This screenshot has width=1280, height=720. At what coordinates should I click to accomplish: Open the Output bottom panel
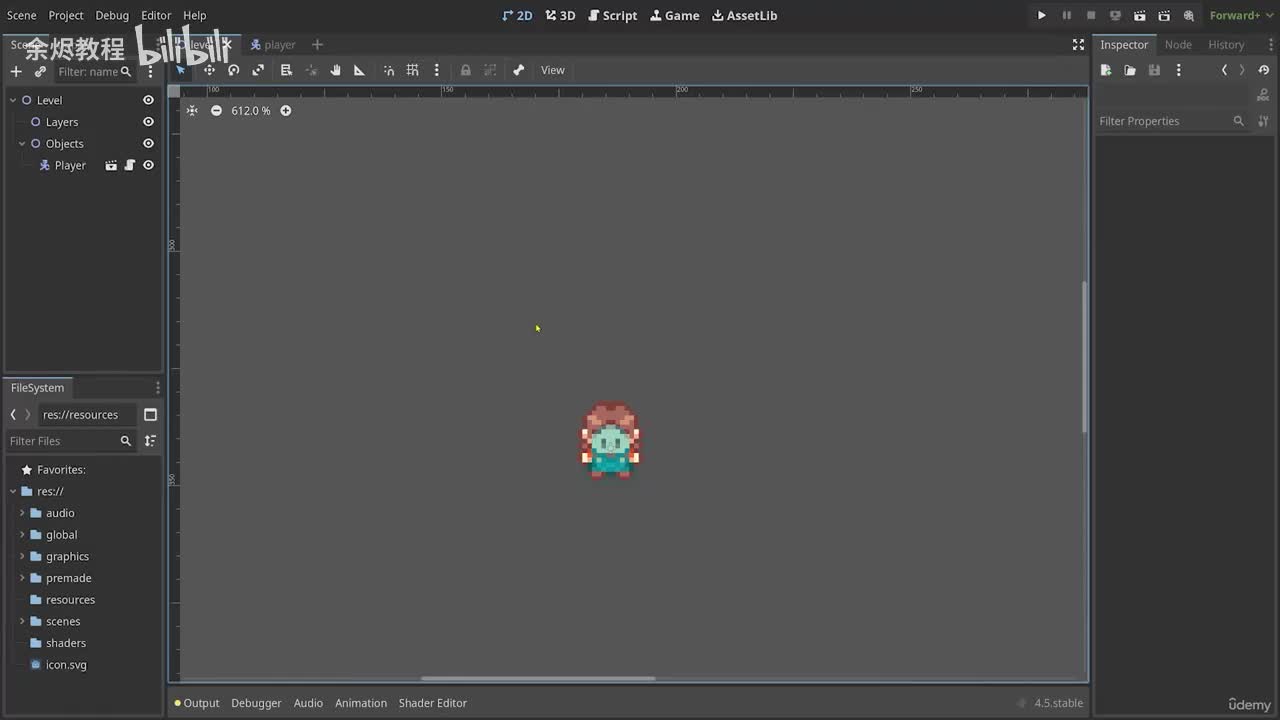point(197,703)
